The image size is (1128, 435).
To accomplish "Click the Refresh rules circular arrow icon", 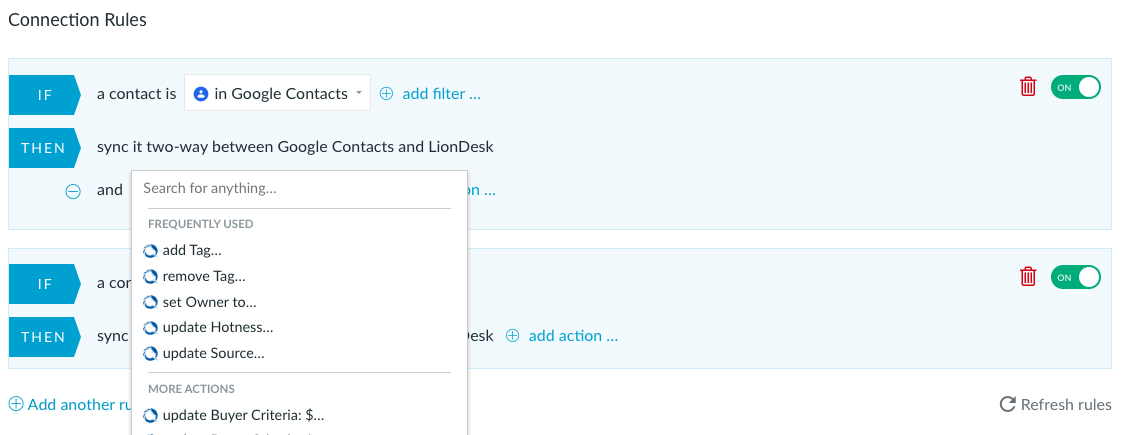I will pyautogui.click(x=1008, y=404).
